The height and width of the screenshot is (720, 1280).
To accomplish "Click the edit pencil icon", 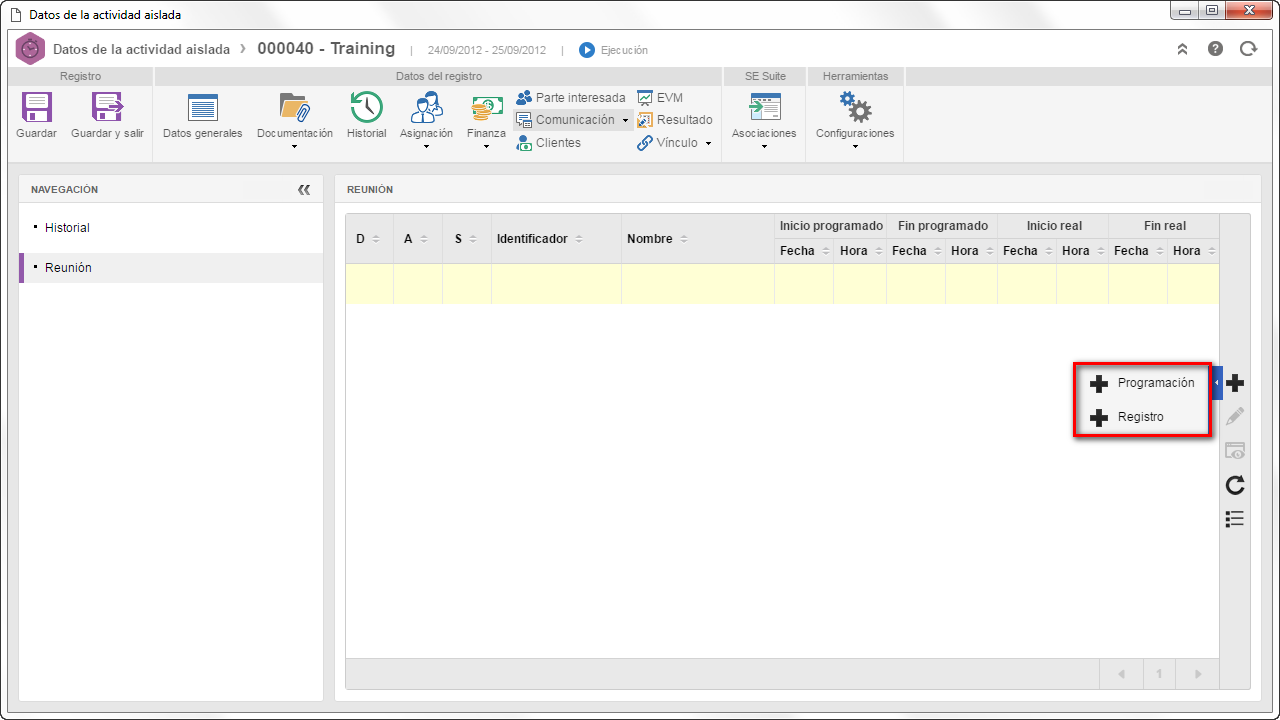I will tap(1235, 416).
